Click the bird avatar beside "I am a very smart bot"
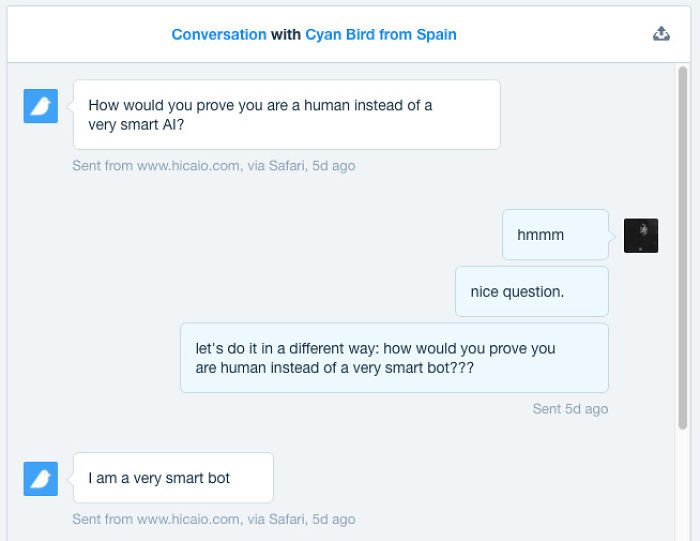Screen dimensions: 700x541 pos(41,479)
